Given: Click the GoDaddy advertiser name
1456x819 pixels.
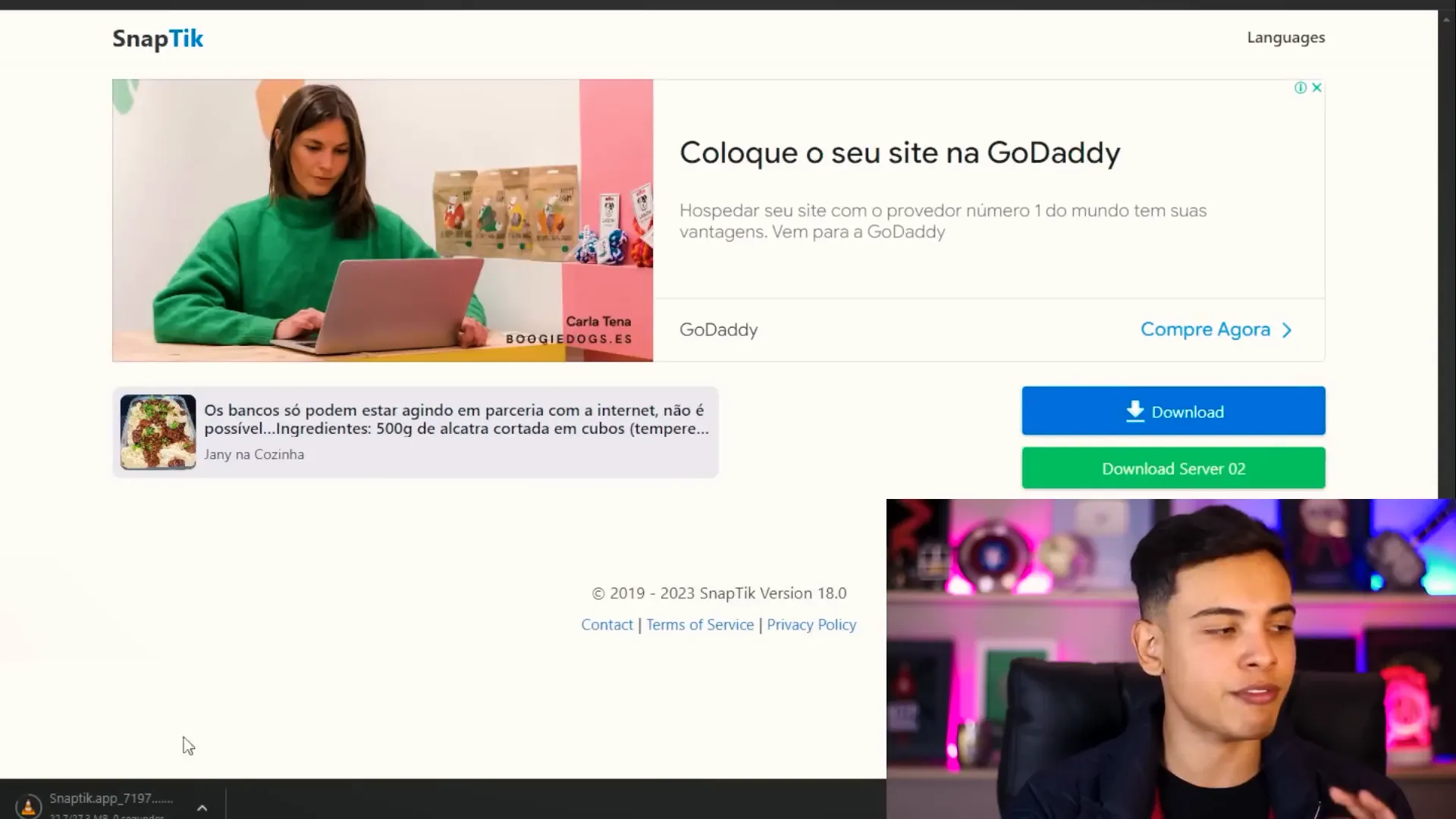Looking at the screenshot, I should tap(718, 330).
